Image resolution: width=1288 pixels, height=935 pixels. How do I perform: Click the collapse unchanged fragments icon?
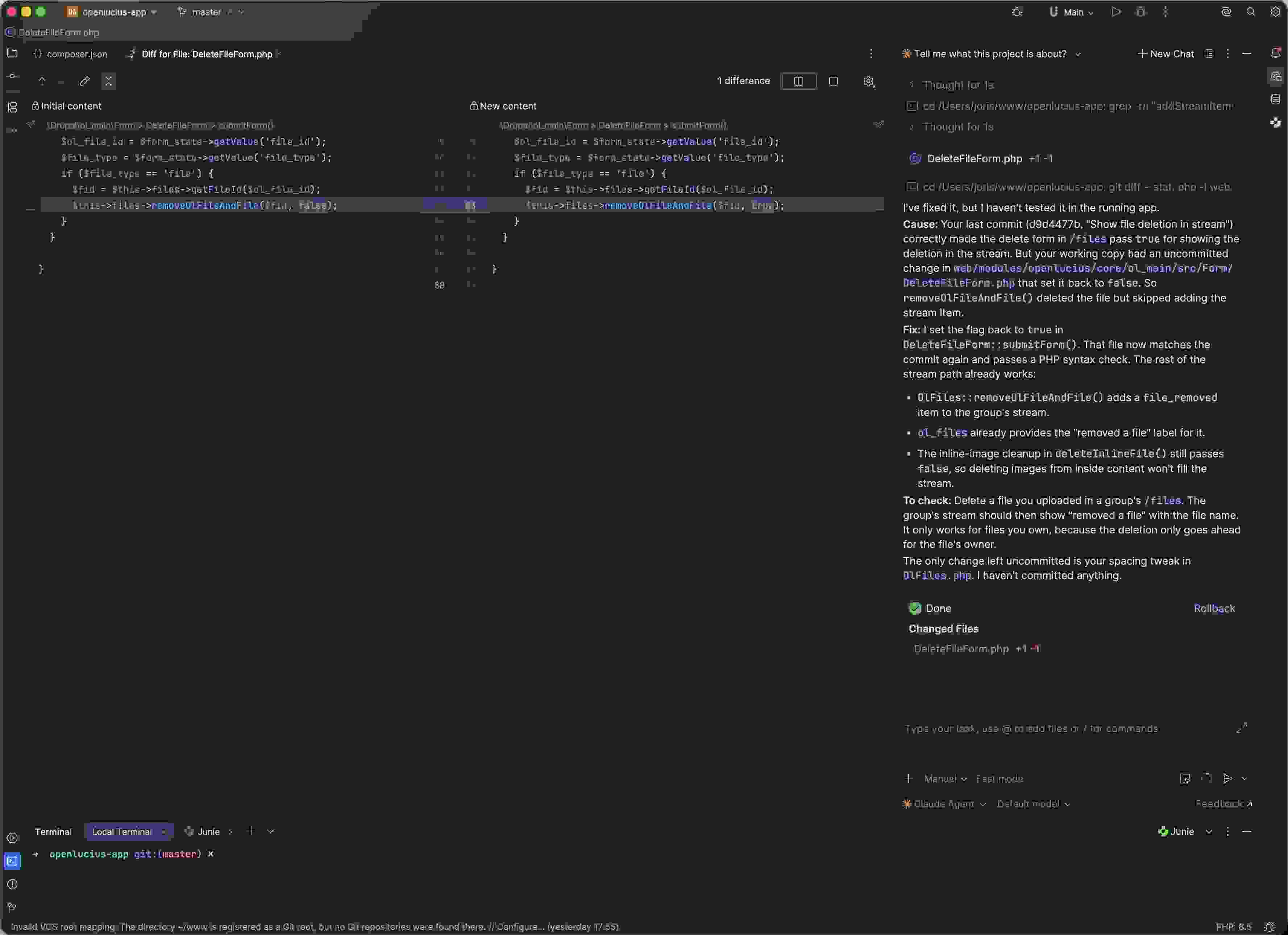click(x=108, y=81)
